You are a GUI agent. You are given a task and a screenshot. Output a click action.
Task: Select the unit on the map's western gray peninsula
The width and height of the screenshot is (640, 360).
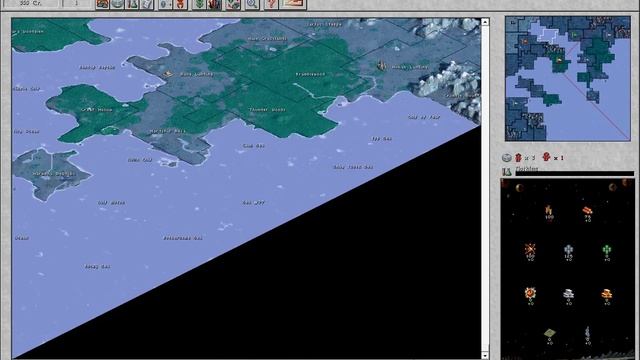pos(167,73)
